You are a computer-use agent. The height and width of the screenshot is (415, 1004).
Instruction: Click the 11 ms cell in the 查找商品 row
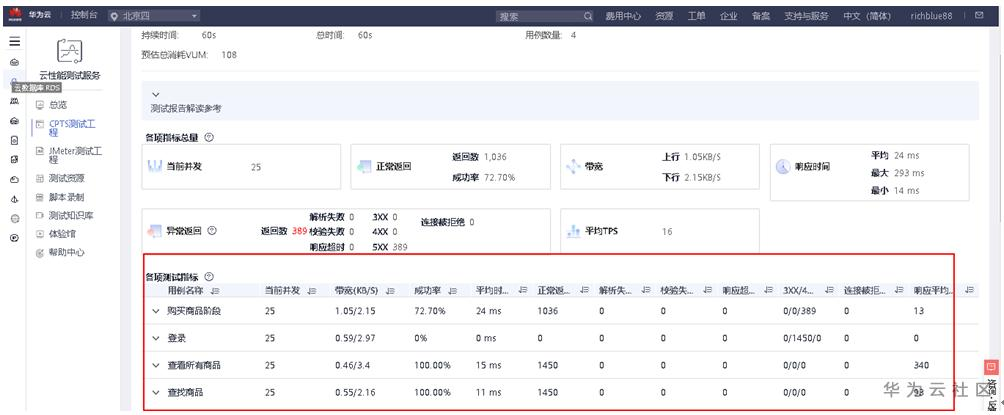(x=487, y=392)
